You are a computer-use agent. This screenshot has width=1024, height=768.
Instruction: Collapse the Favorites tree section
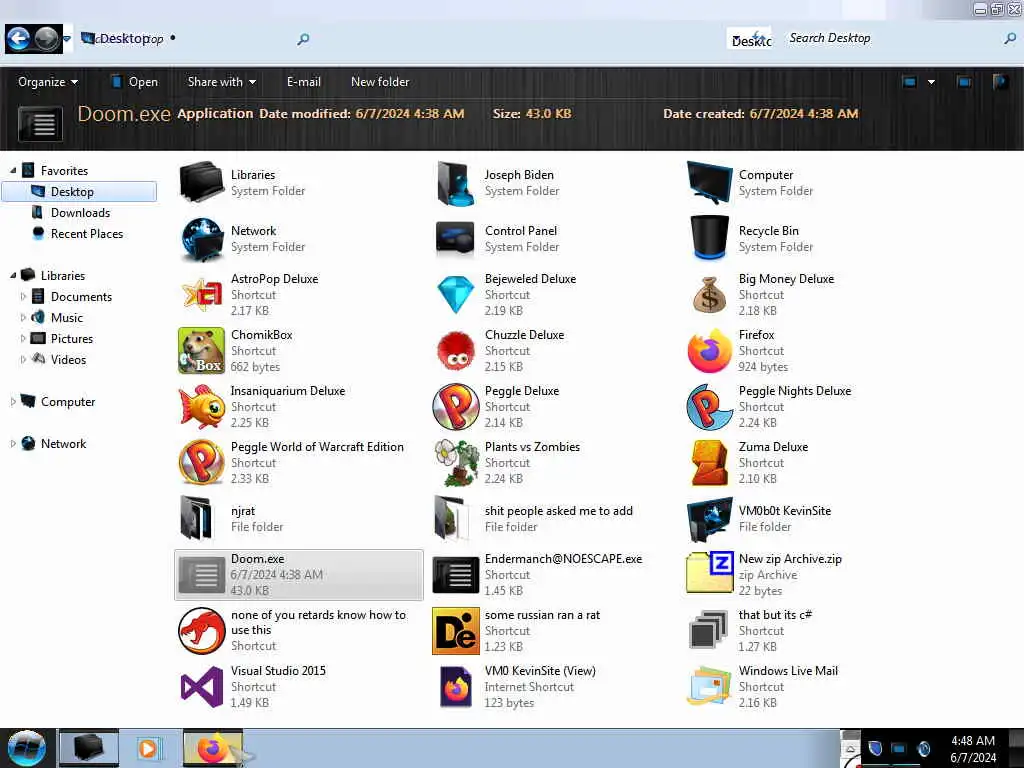click(13, 170)
